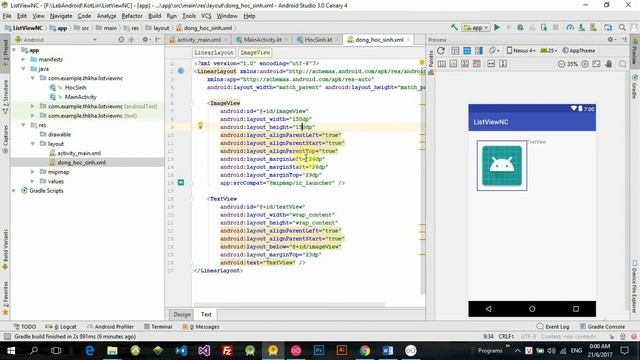Viewport: 640px width, 360px height.
Task: Open the app run configuration dropdown
Action: pyautogui.click(x=476, y=28)
